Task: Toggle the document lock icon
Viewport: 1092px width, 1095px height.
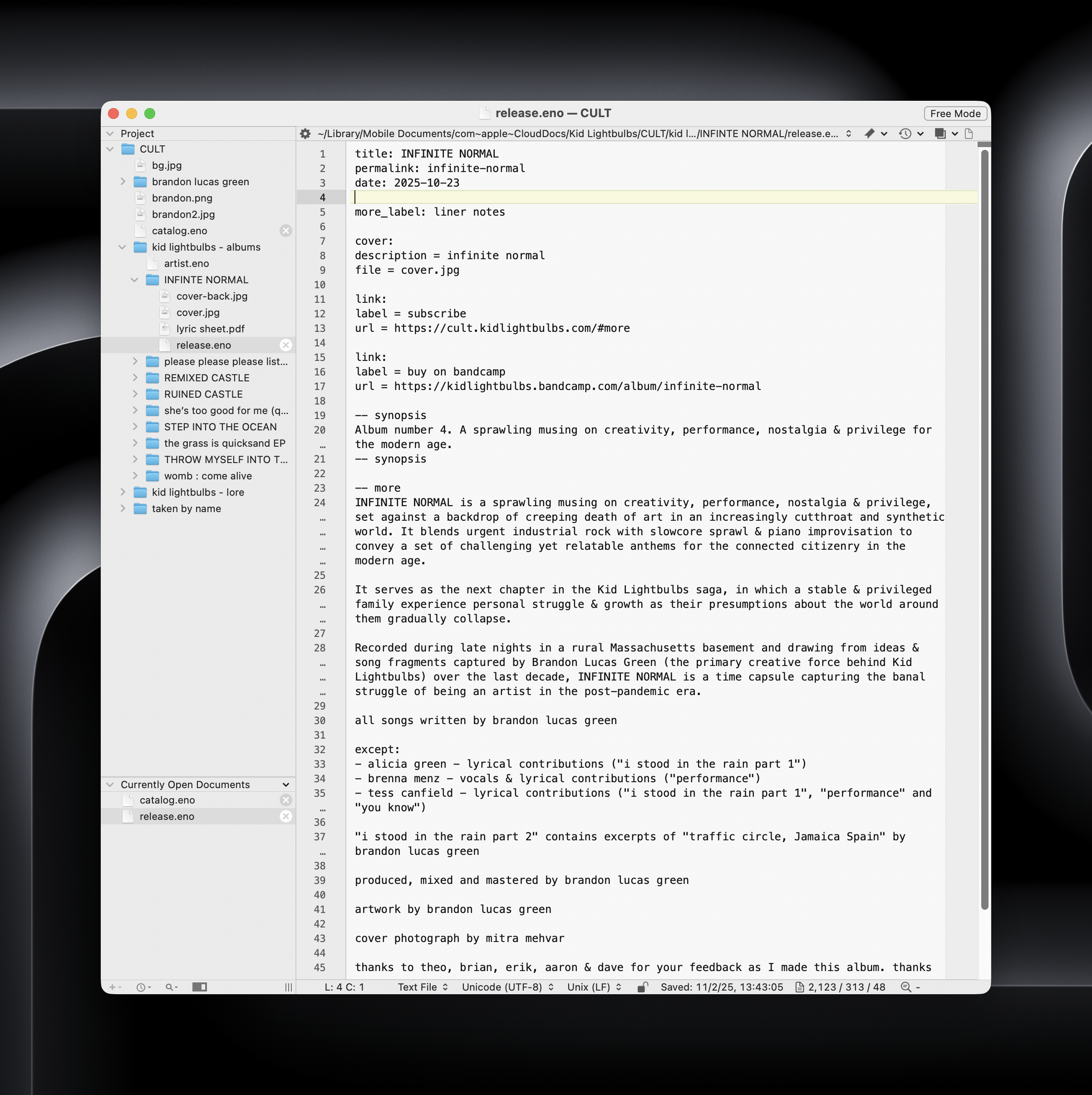Action: point(642,987)
